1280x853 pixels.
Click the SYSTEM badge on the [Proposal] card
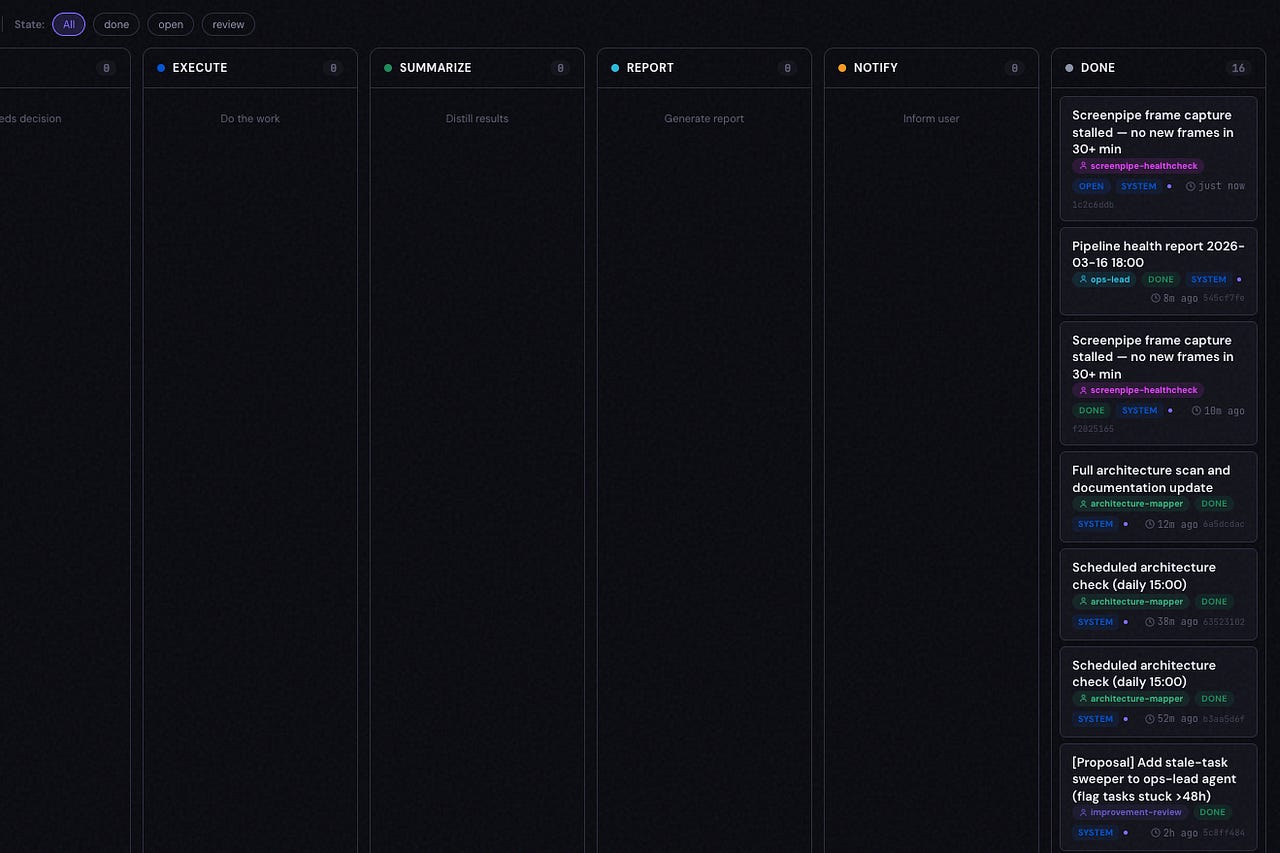pos(1095,833)
